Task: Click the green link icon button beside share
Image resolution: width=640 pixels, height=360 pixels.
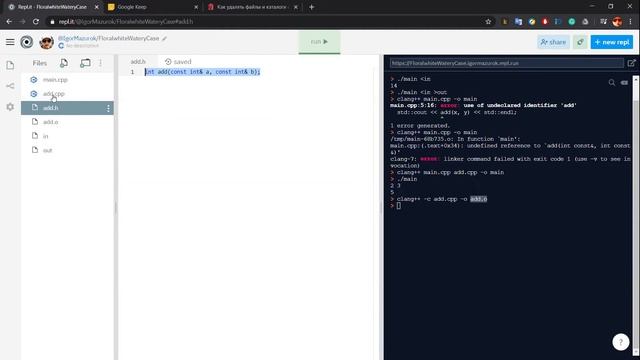Action: pyautogui.click(x=580, y=42)
